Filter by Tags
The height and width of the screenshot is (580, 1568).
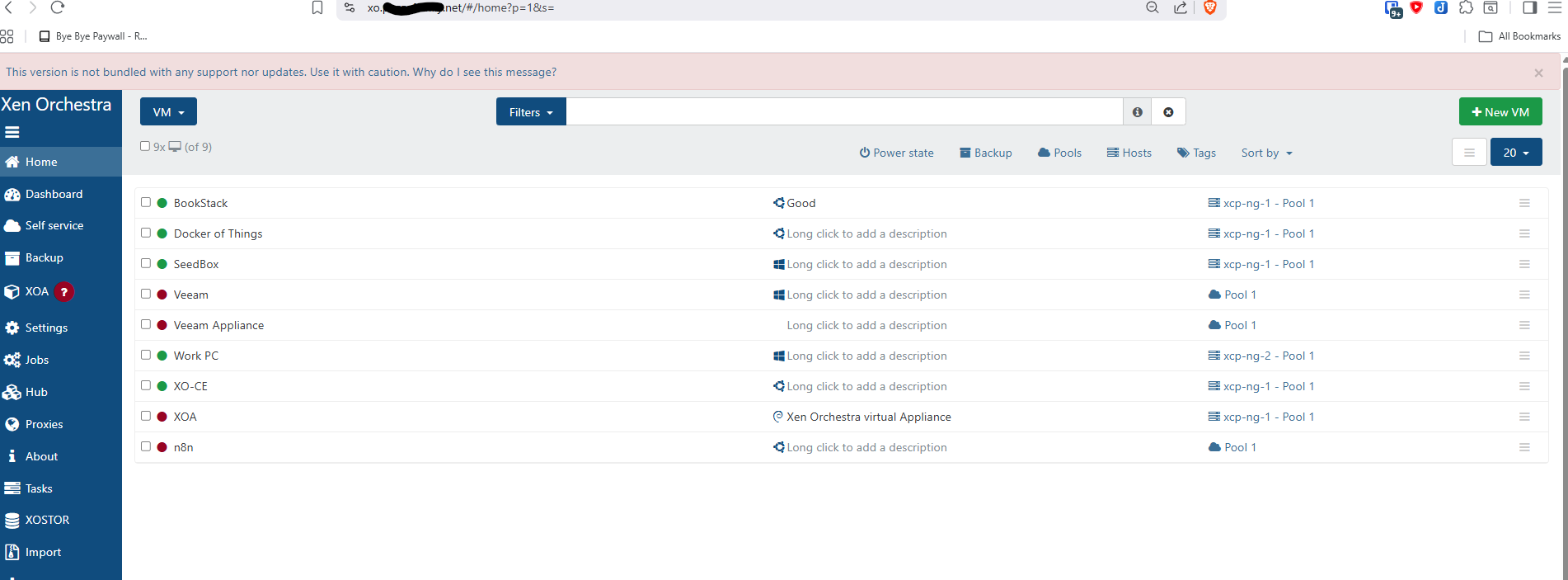pyautogui.click(x=1196, y=153)
